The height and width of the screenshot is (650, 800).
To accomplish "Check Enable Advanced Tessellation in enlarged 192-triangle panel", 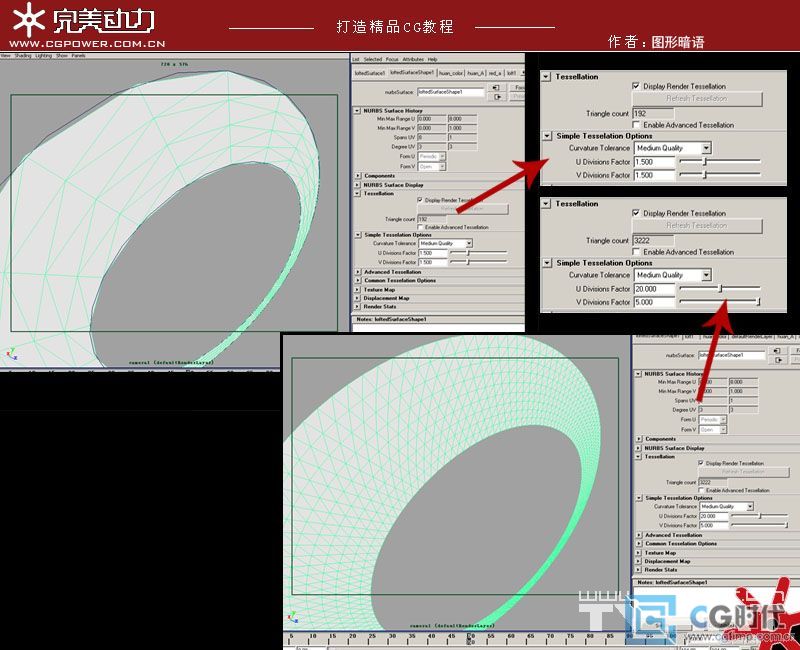I will point(636,125).
